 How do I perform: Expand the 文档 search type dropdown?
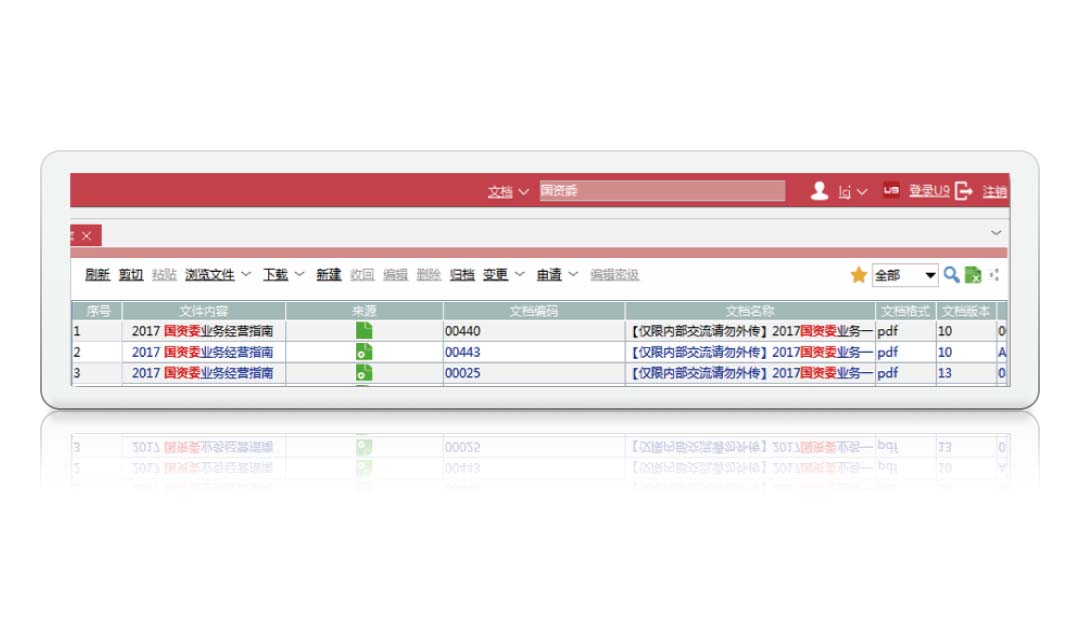[508, 192]
